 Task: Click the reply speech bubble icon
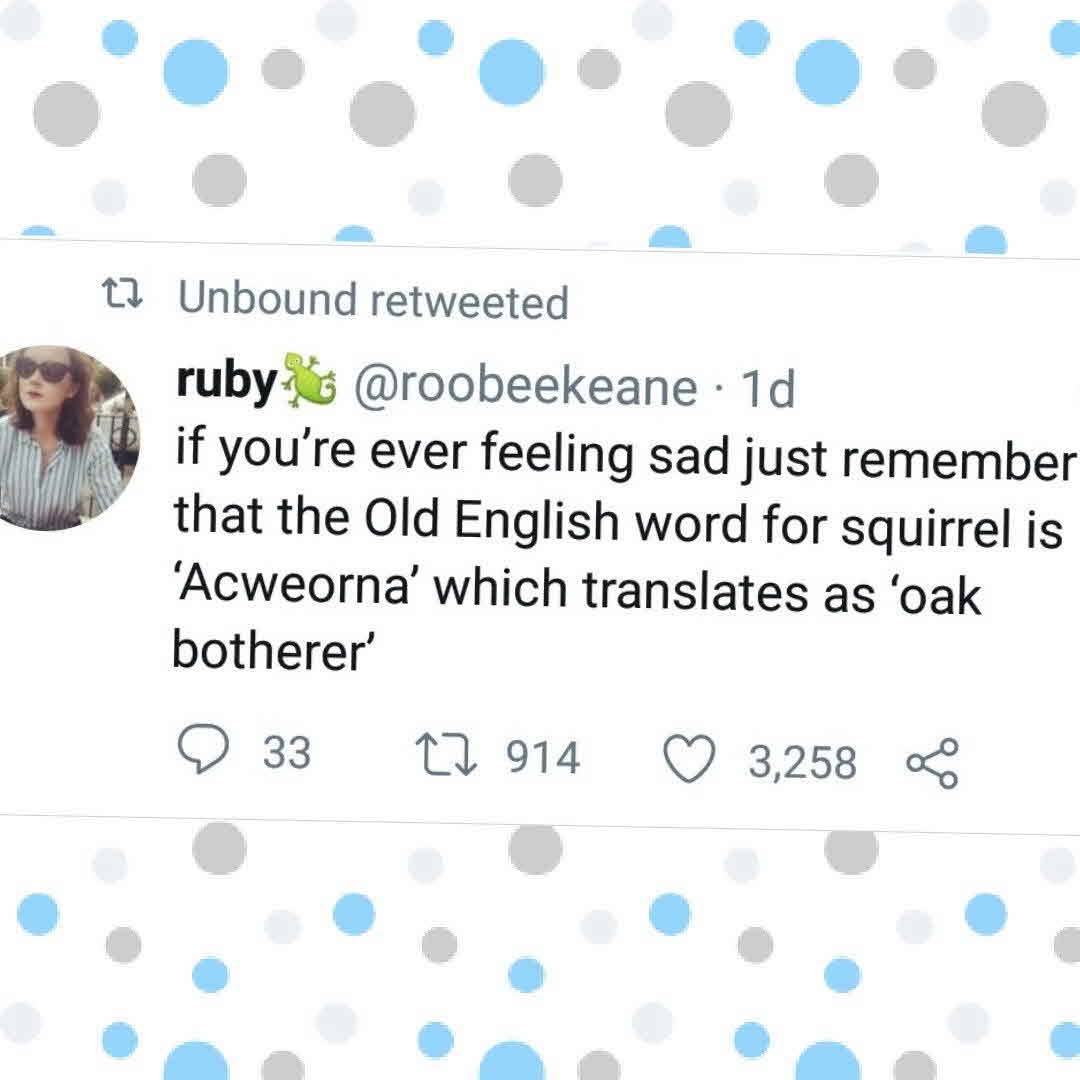point(203,750)
